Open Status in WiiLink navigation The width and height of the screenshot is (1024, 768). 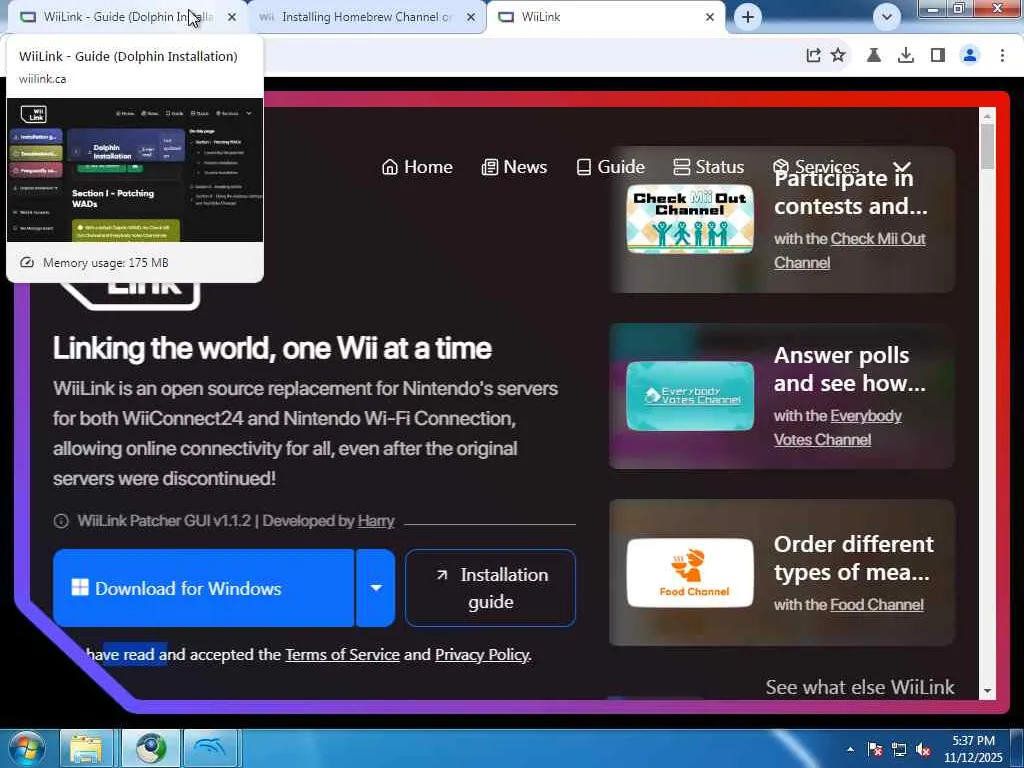click(709, 167)
